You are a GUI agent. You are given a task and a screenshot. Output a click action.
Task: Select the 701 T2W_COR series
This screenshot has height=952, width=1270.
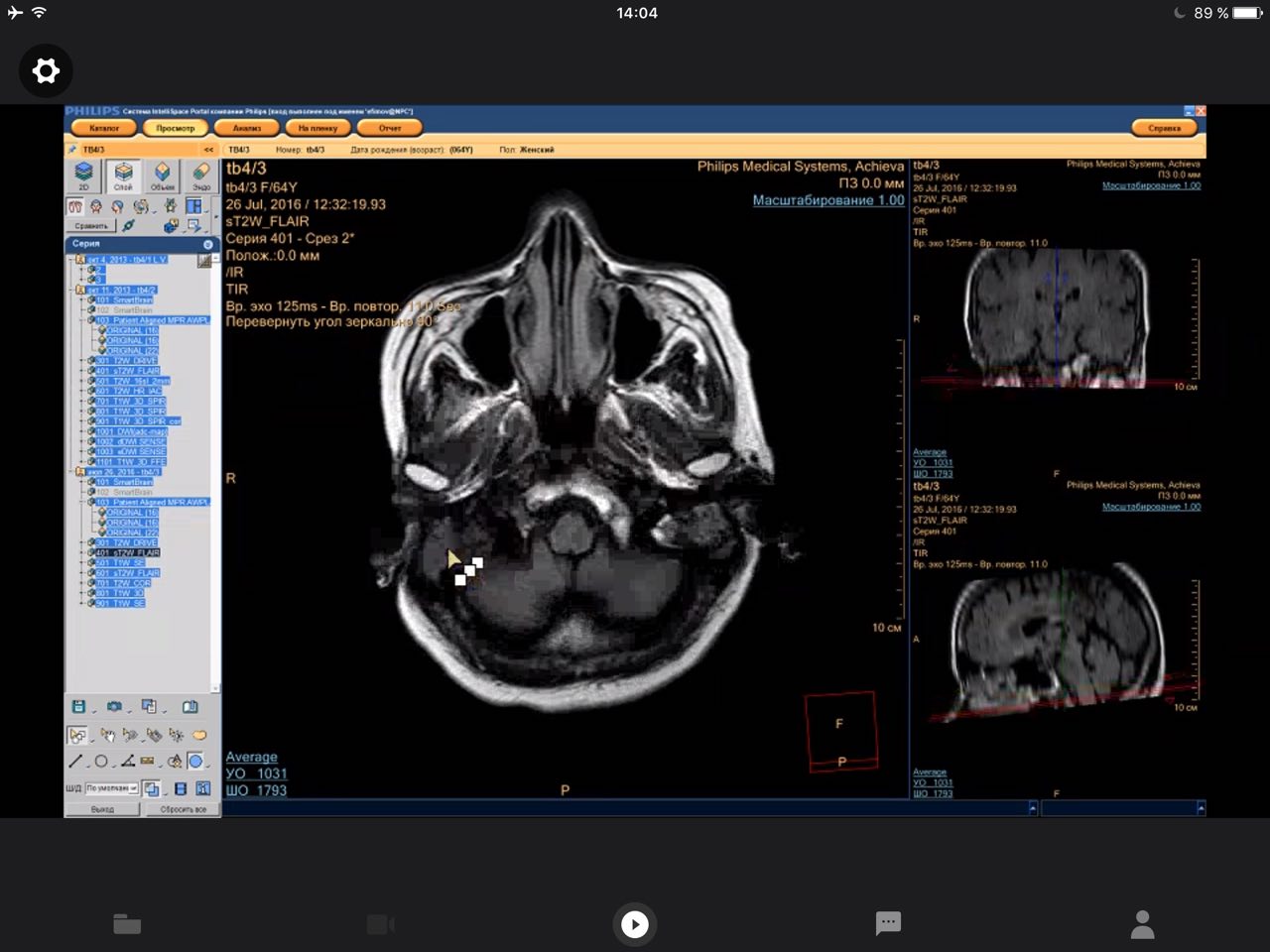pos(124,583)
